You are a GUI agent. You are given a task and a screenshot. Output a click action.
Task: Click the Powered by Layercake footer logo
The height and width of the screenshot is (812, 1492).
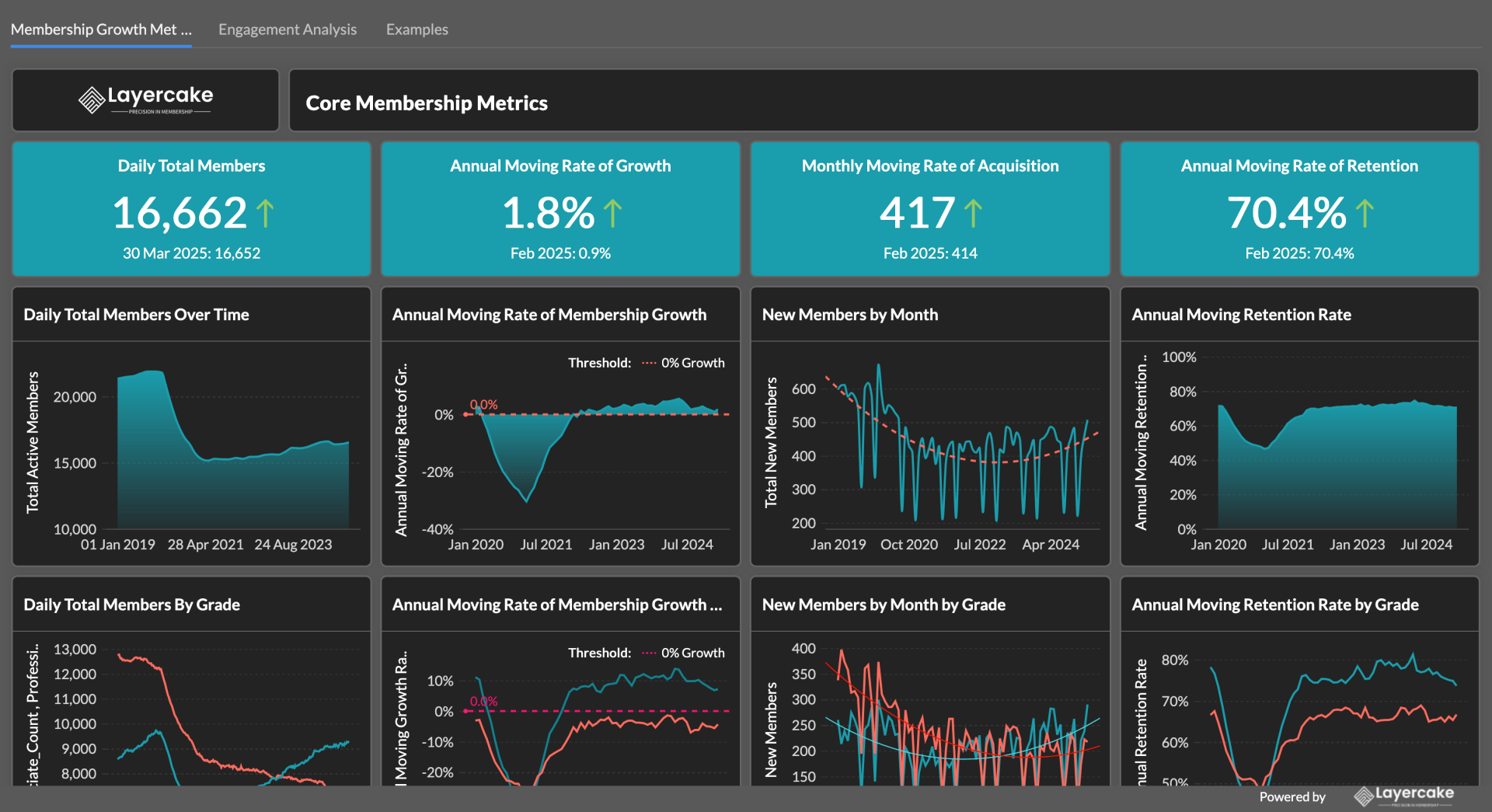tap(1403, 795)
